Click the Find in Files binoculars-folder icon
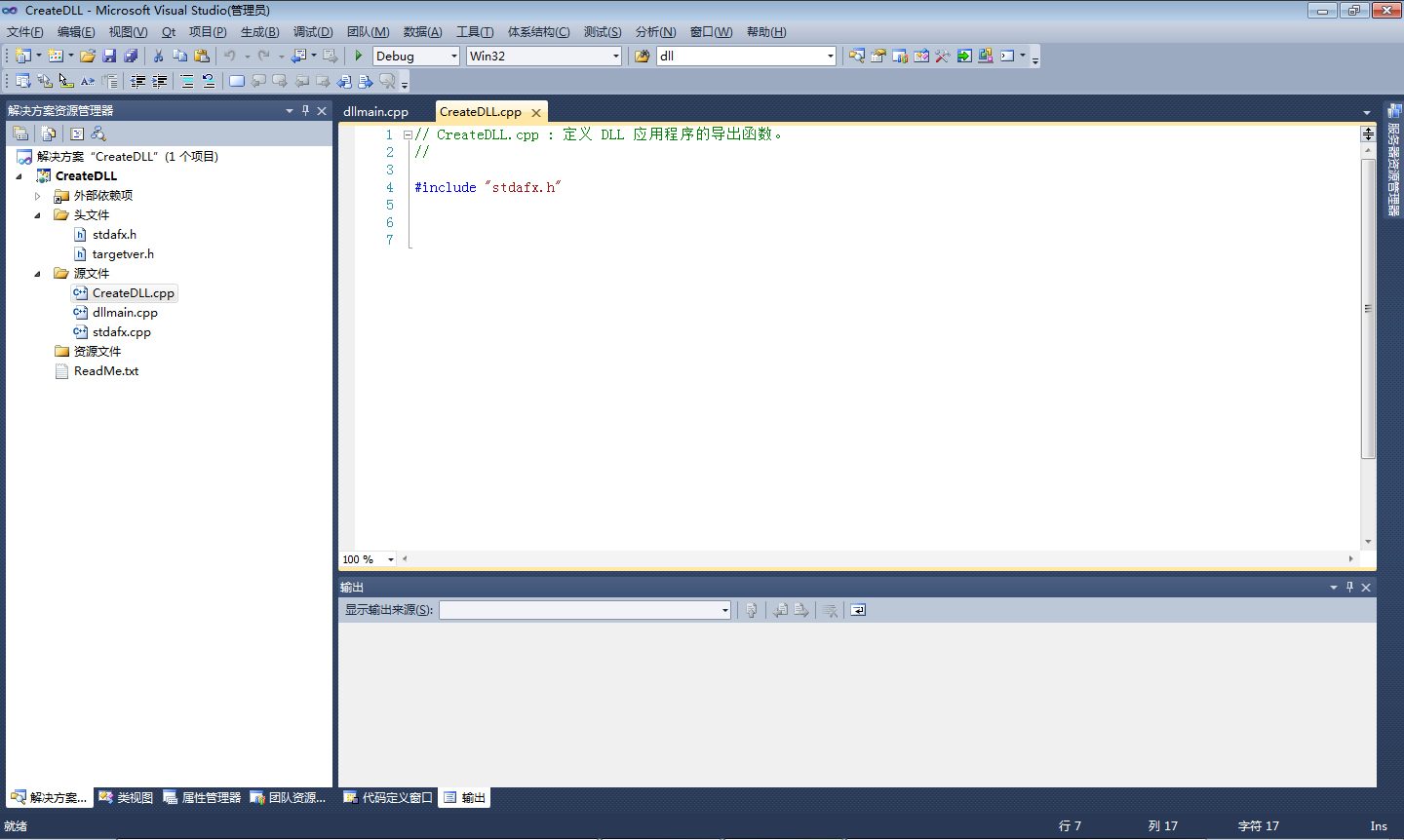The width and height of the screenshot is (1404, 840). click(x=643, y=56)
